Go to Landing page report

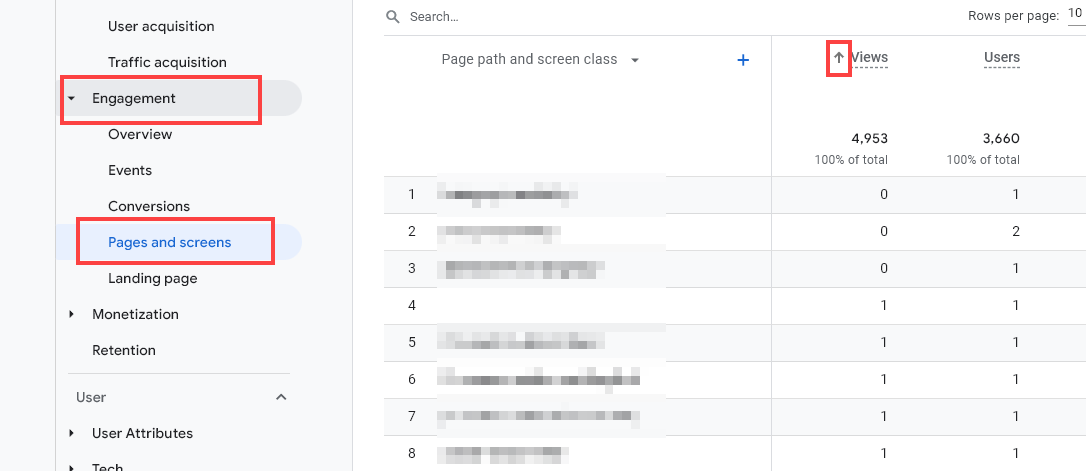tap(152, 278)
